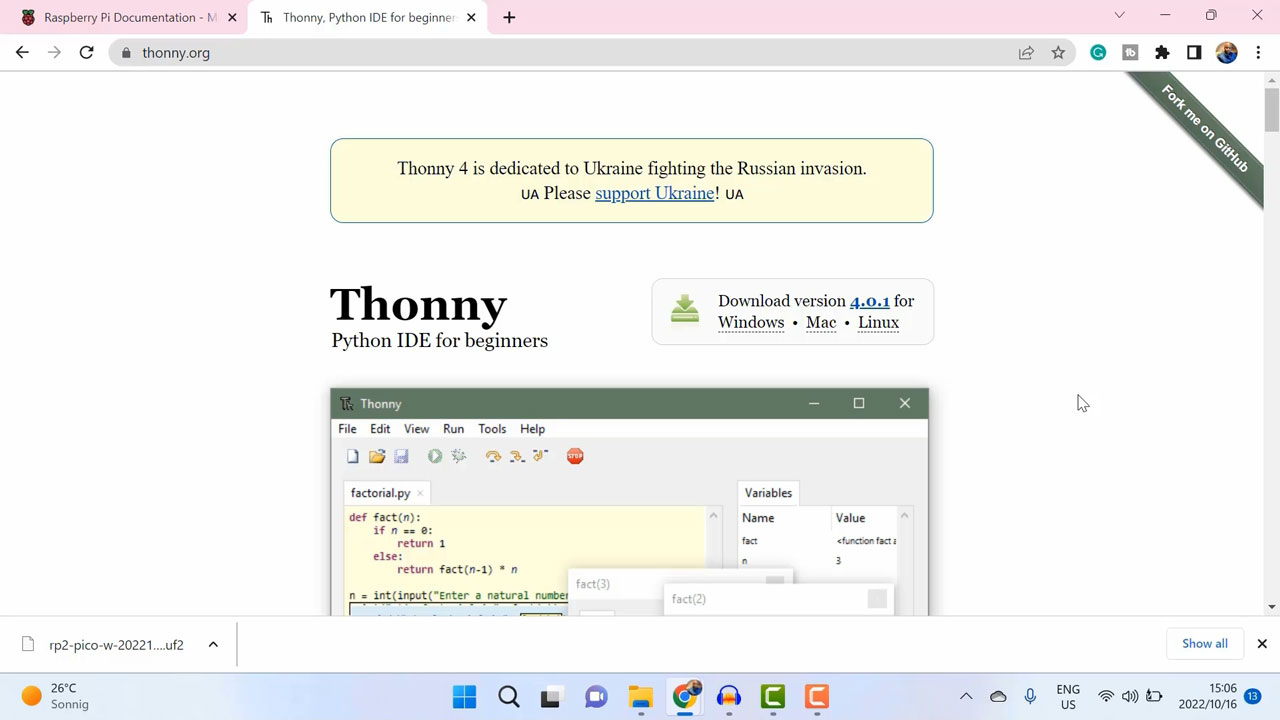Image resolution: width=1280 pixels, height=720 pixels.
Task: Choose the Linux download link
Action: click(878, 322)
